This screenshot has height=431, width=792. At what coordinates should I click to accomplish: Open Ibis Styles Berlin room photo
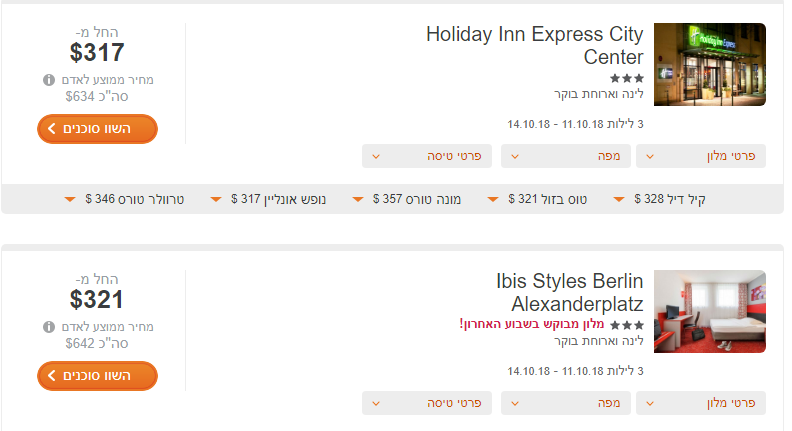(x=710, y=311)
